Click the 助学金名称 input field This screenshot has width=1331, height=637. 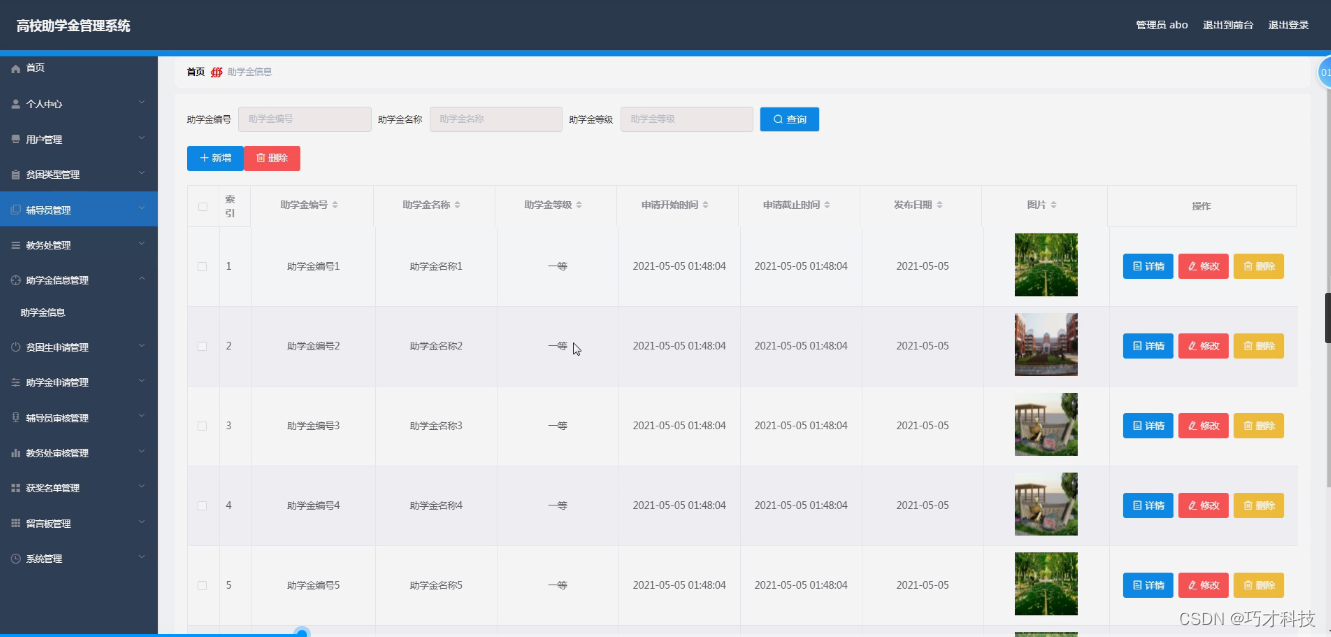pos(495,119)
